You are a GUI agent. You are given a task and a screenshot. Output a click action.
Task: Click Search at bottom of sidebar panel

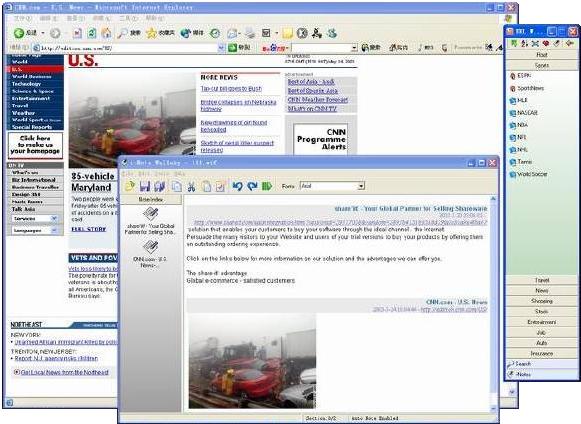[x=542, y=364]
